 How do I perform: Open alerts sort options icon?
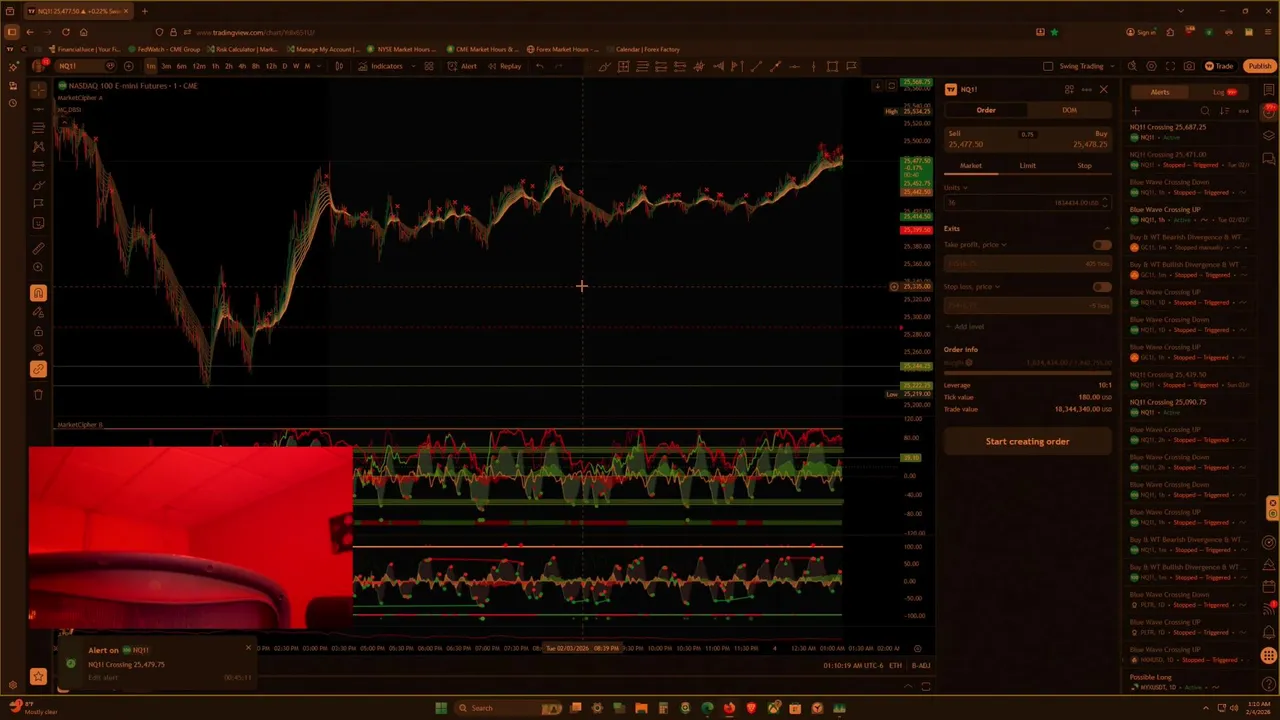pos(1224,111)
